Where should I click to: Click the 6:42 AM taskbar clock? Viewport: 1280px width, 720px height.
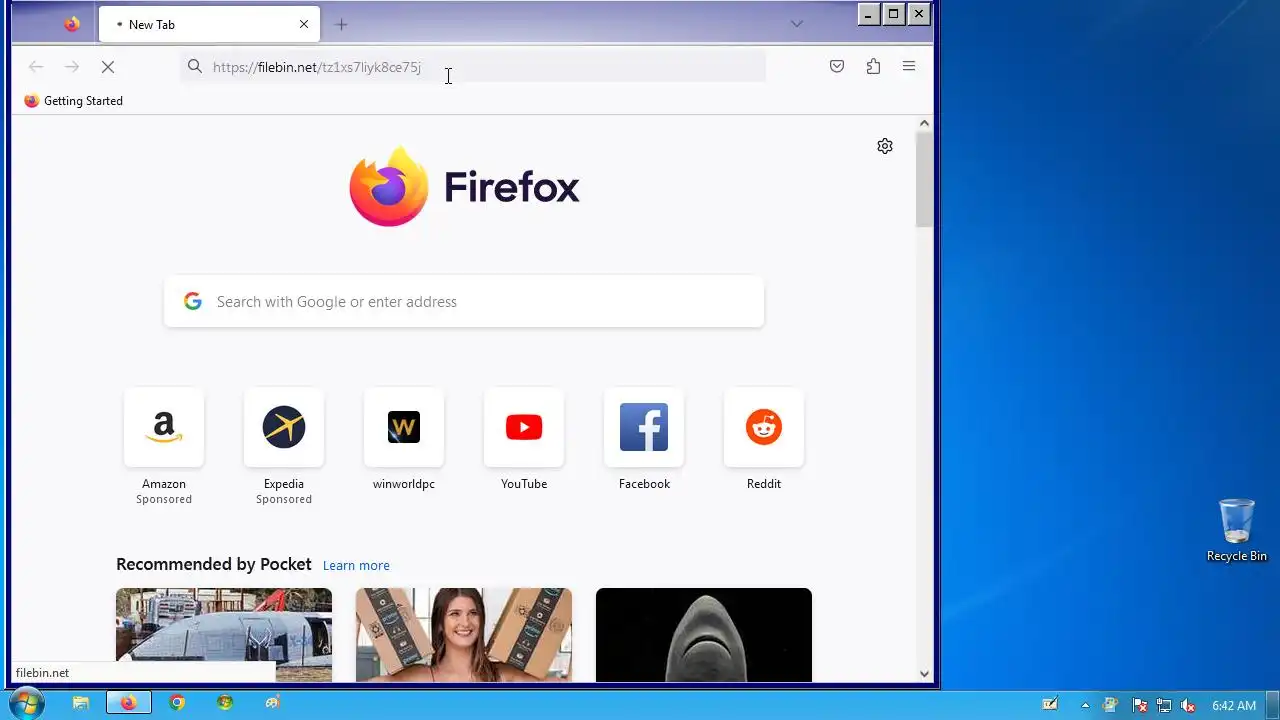[1234, 705]
